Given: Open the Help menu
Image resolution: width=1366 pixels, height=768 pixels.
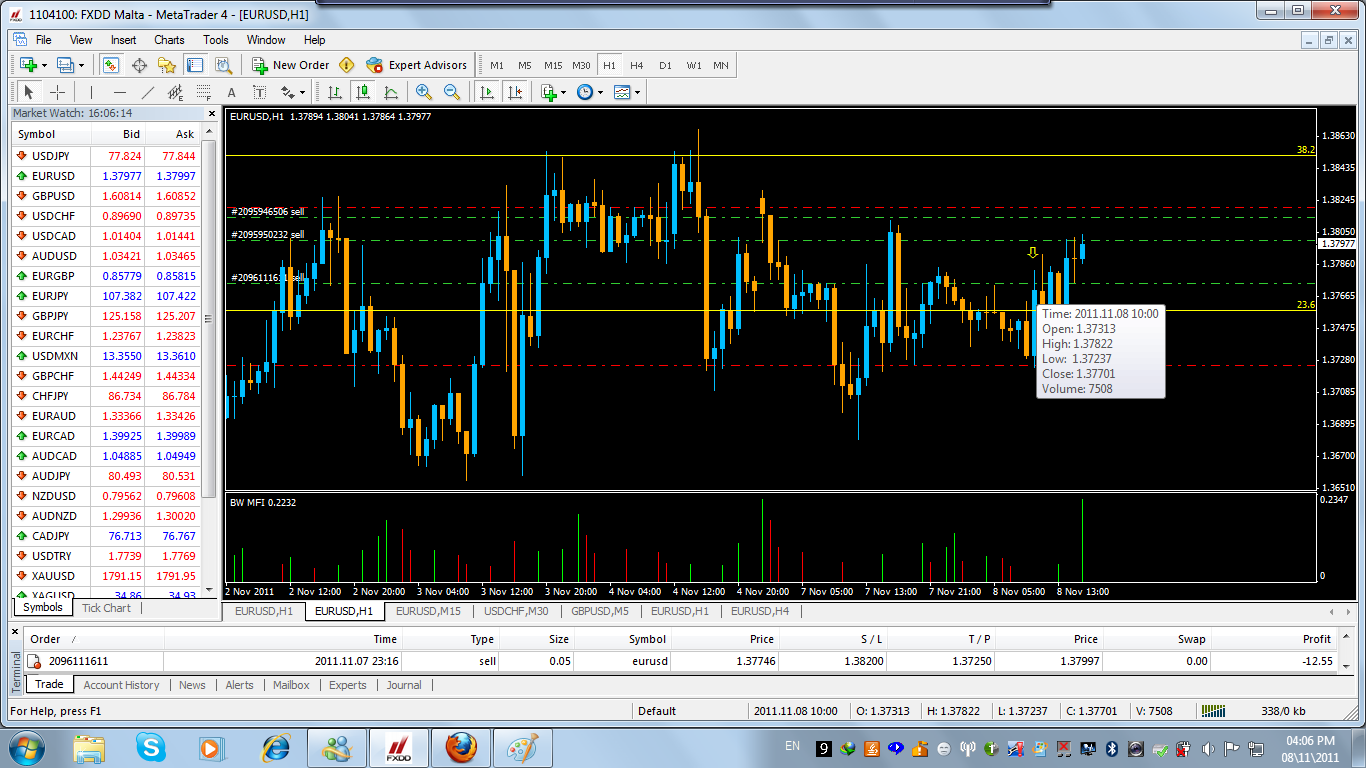Looking at the screenshot, I should pos(315,40).
